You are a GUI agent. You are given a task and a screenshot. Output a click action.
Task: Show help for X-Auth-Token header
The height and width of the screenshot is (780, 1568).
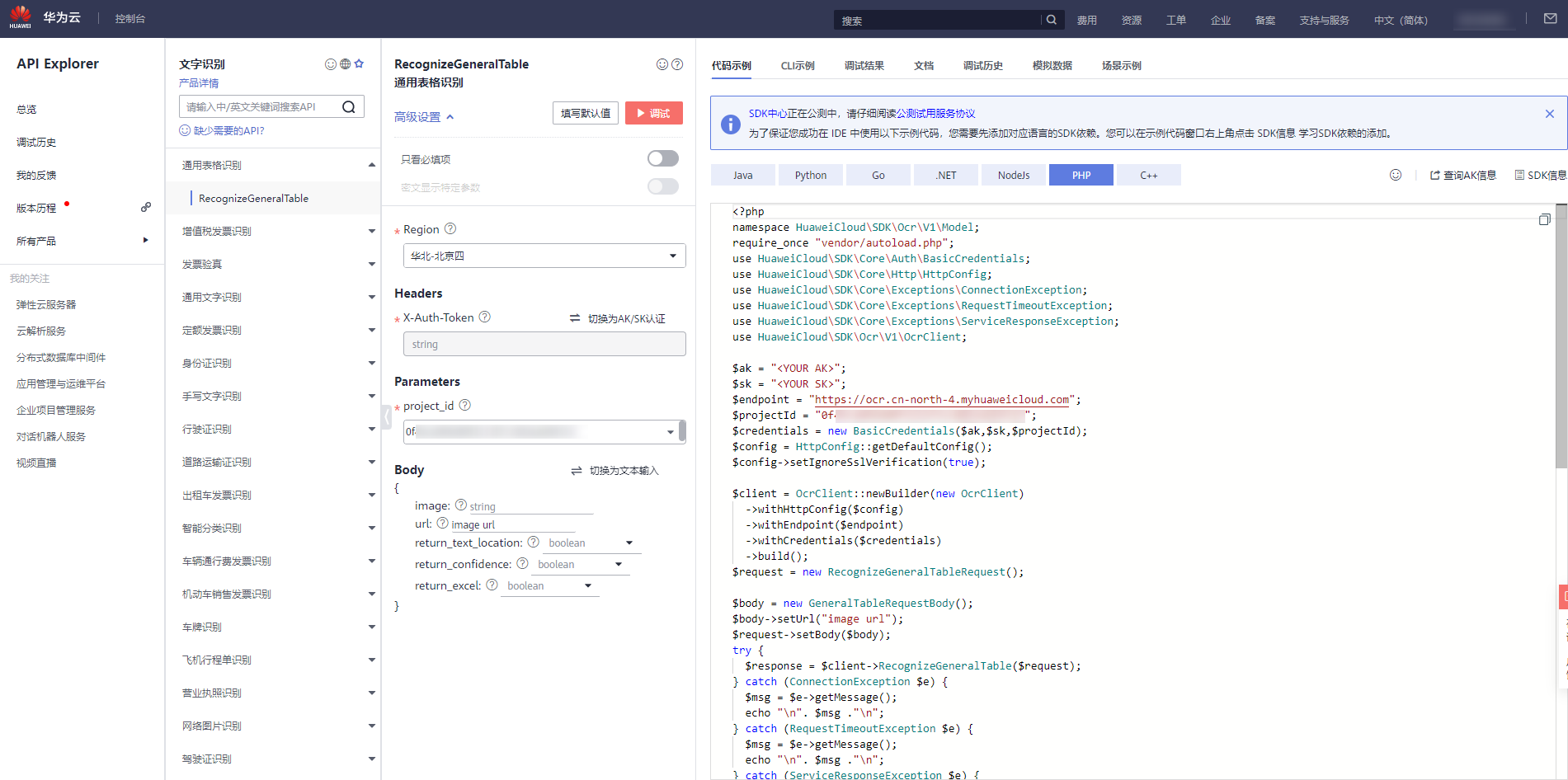click(x=485, y=317)
